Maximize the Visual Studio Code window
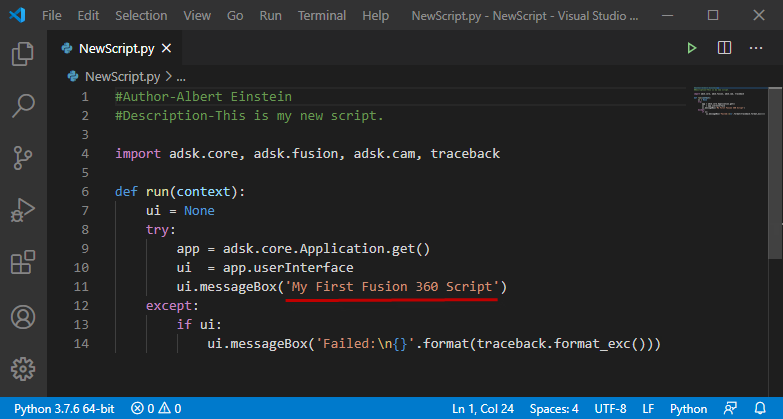This screenshot has width=783, height=419. (713, 15)
